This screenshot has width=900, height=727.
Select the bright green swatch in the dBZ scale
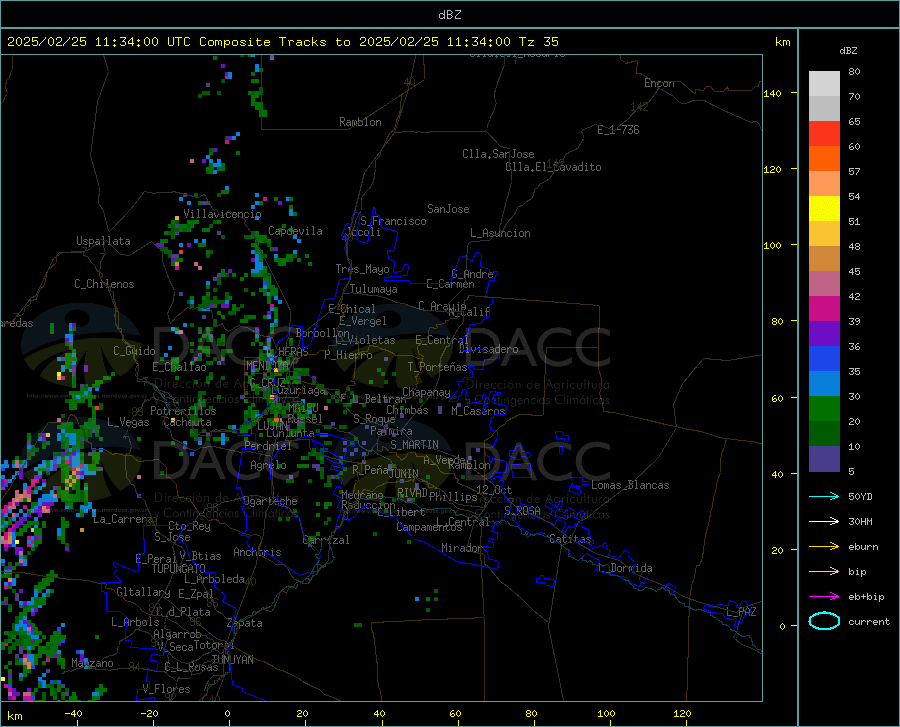pyautogui.click(x=824, y=409)
